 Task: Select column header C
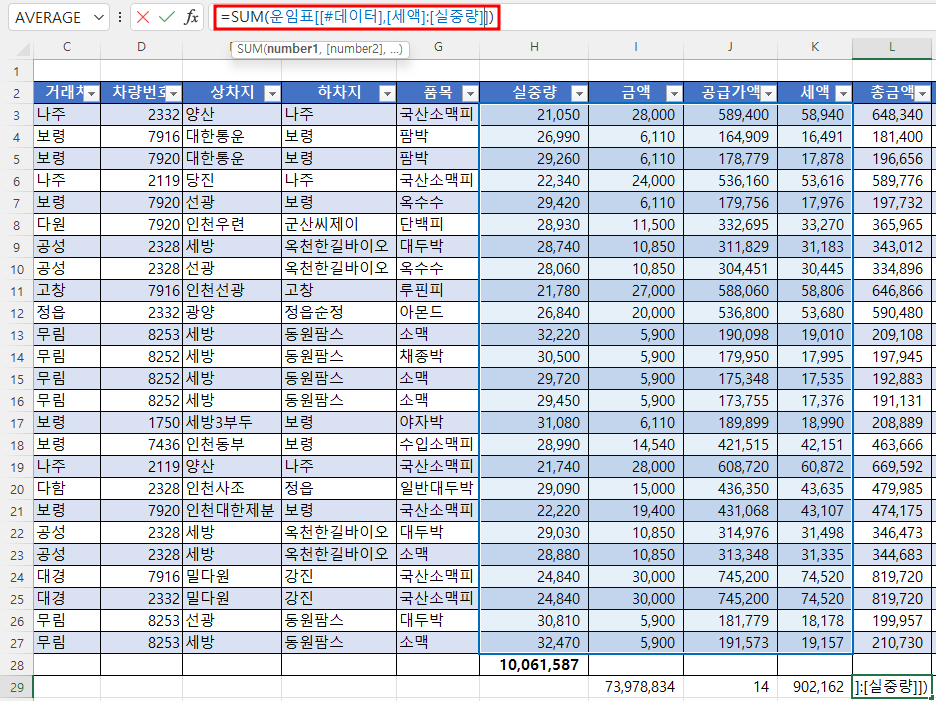[x=67, y=47]
